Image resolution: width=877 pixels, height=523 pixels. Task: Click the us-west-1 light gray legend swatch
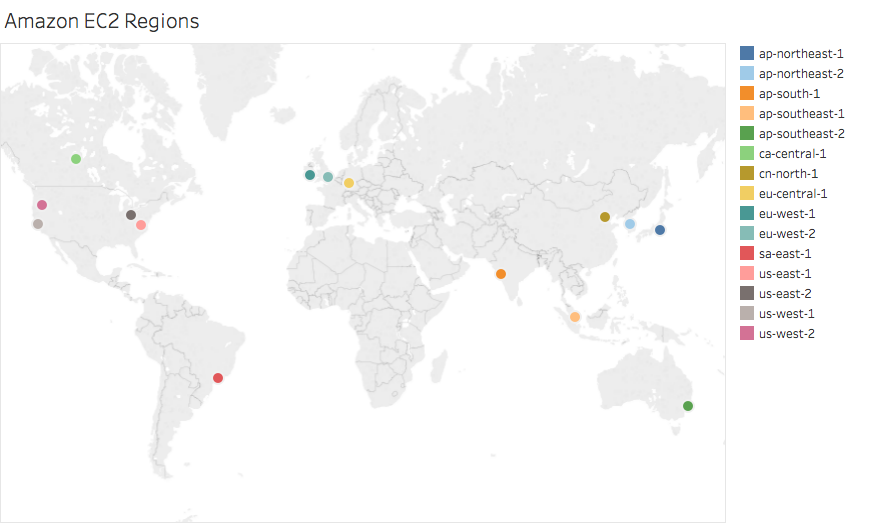pos(747,313)
